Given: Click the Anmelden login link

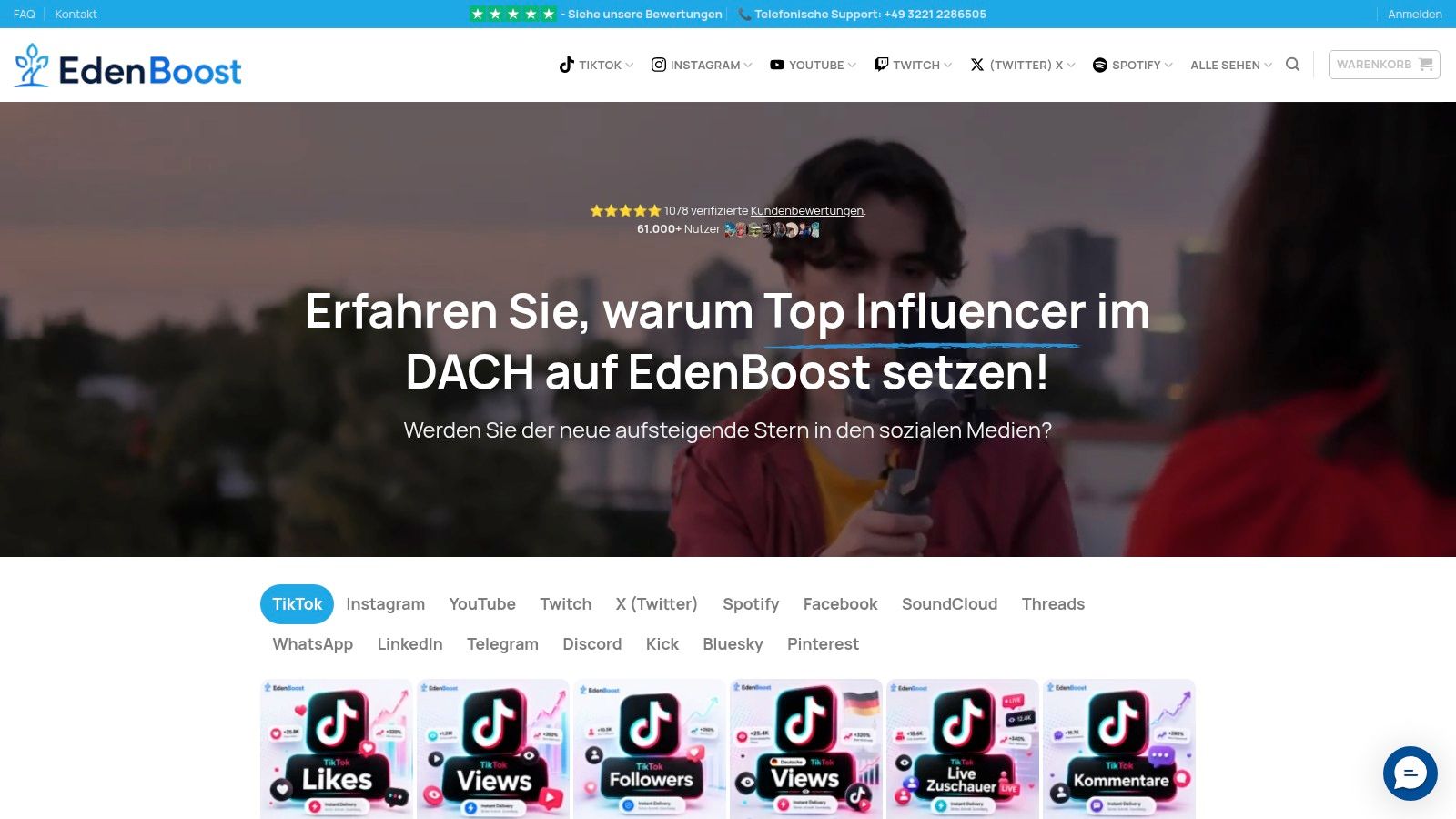Looking at the screenshot, I should 1414,14.
